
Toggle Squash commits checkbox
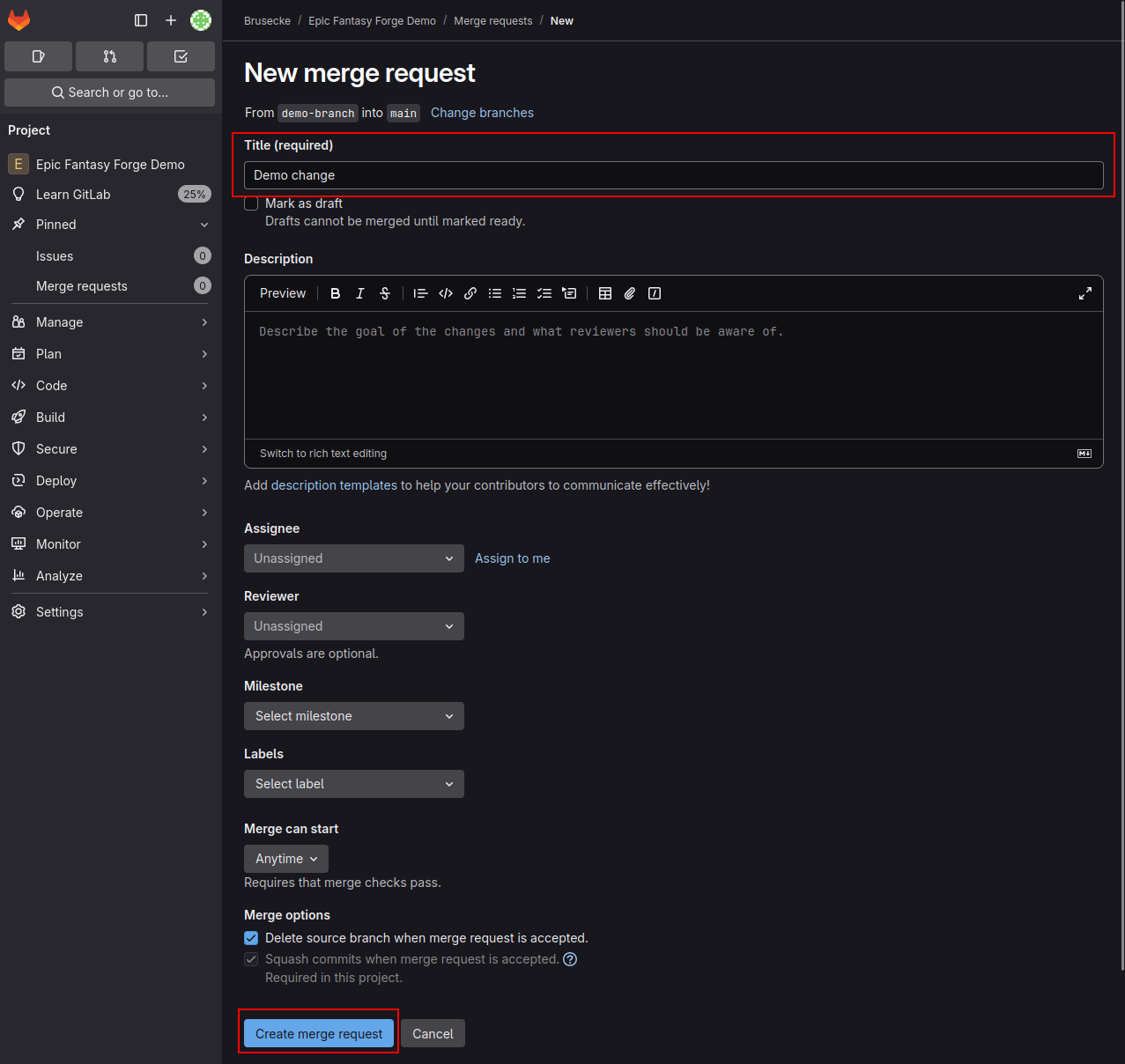(x=251, y=959)
